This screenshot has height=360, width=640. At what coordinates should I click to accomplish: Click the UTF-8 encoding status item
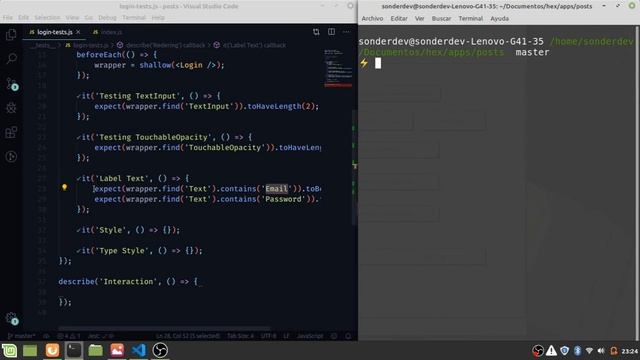pyautogui.click(x=268, y=336)
